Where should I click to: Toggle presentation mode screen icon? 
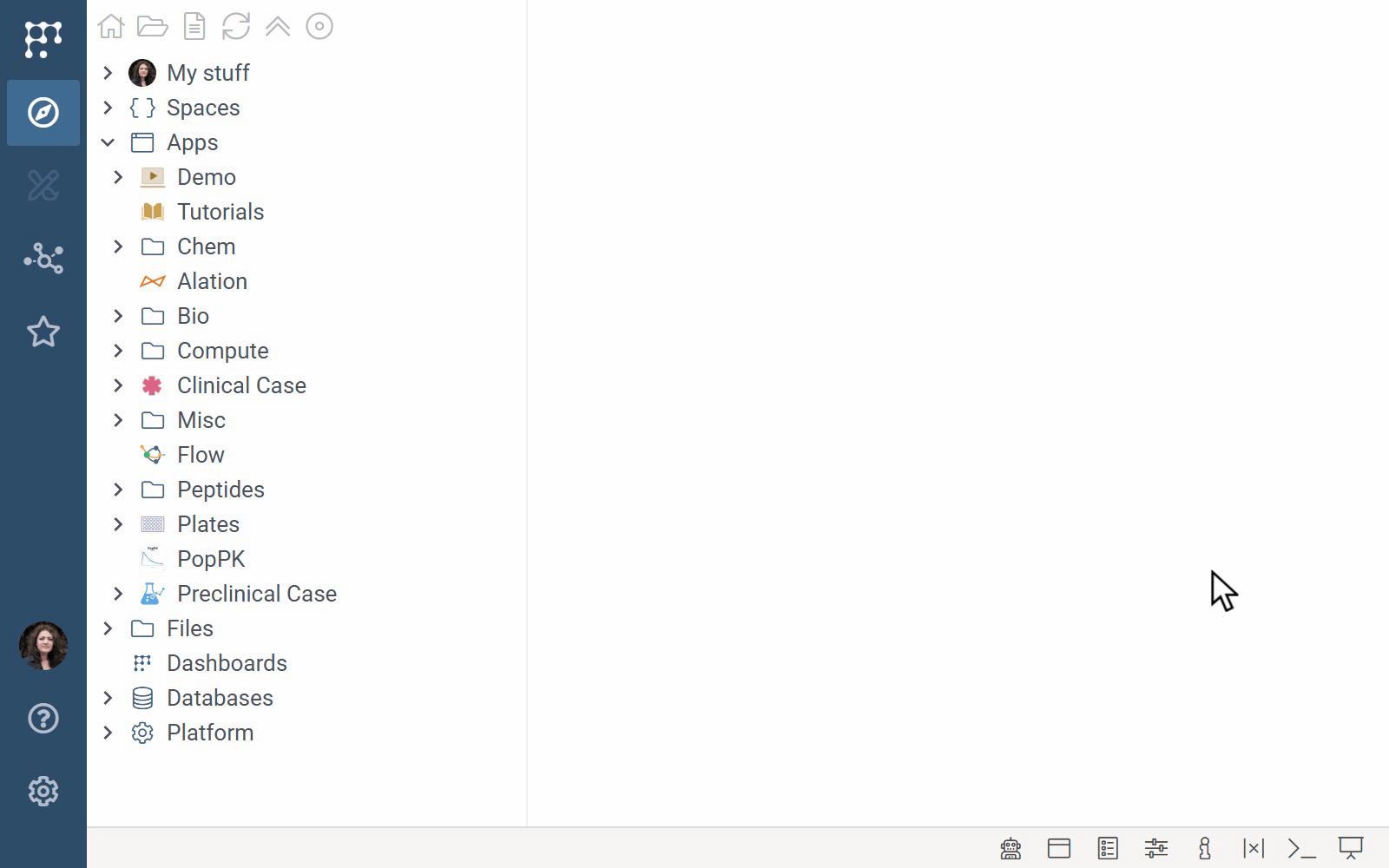point(1351,848)
